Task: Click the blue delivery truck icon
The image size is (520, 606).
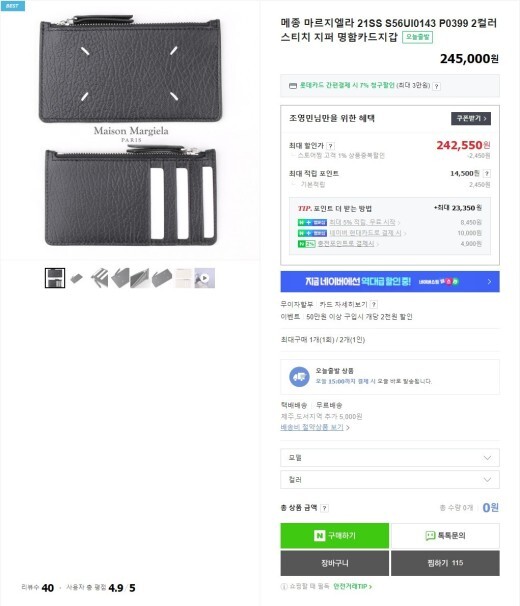Action: click(x=299, y=377)
